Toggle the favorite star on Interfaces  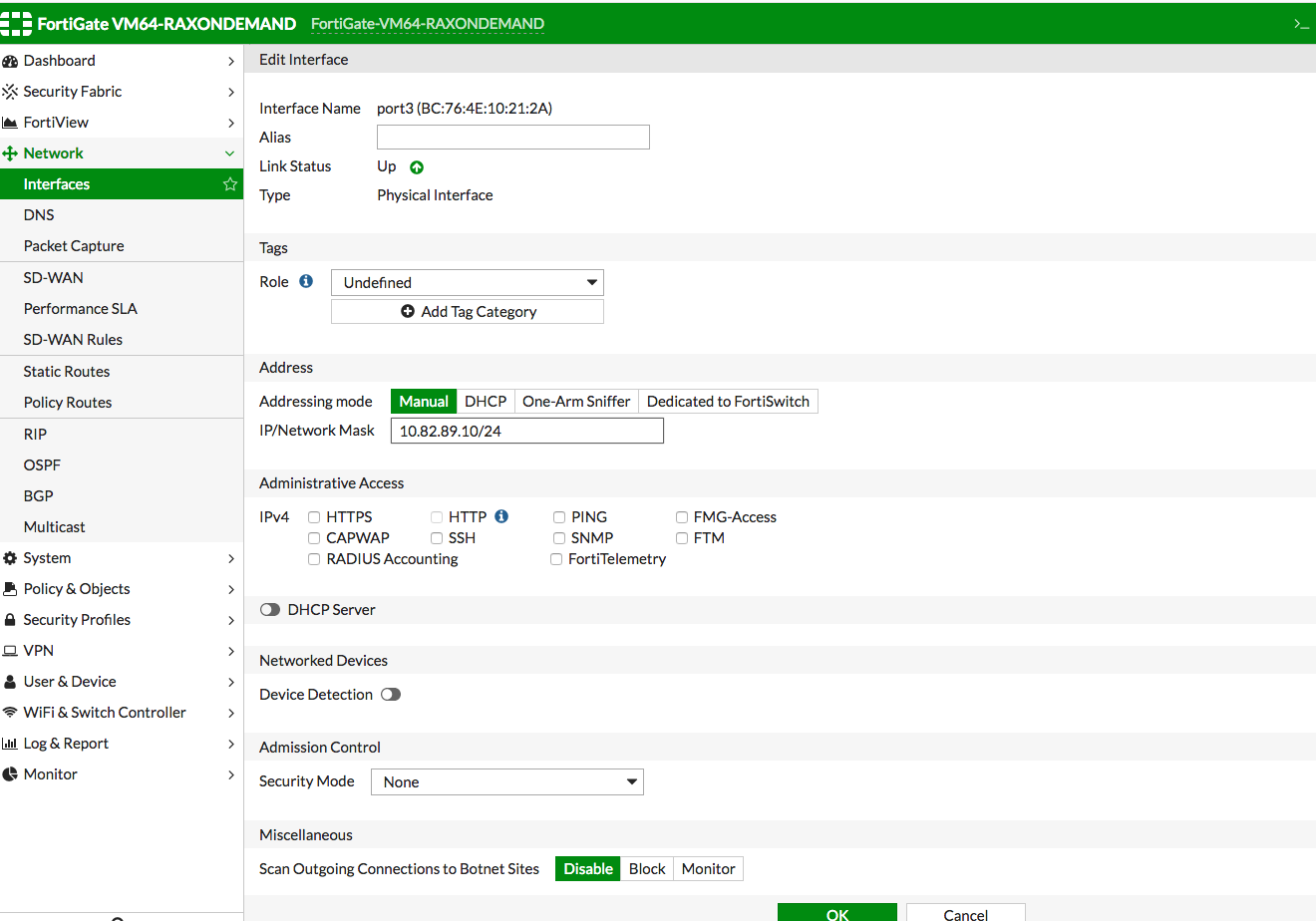[x=230, y=184]
